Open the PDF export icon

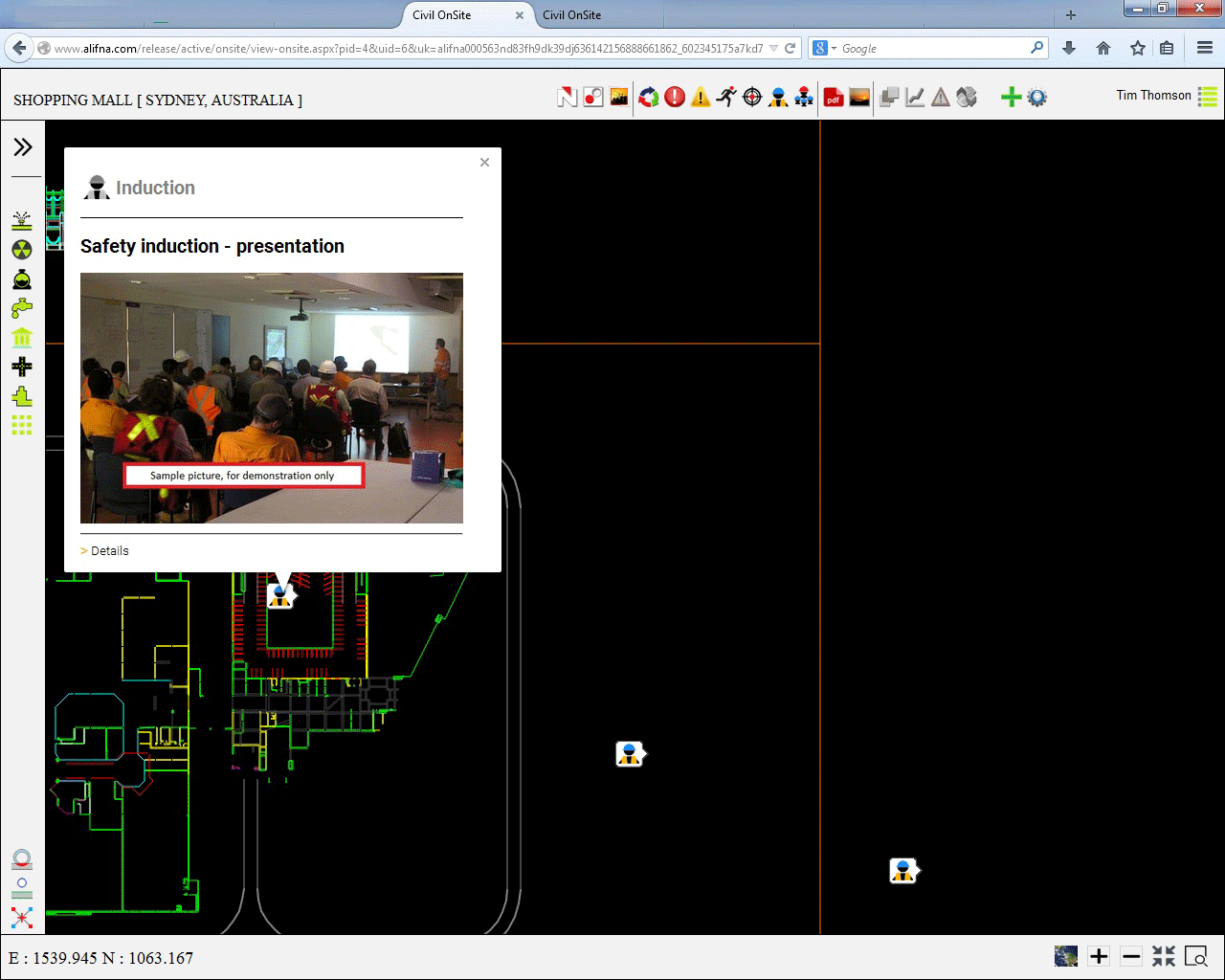click(834, 97)
